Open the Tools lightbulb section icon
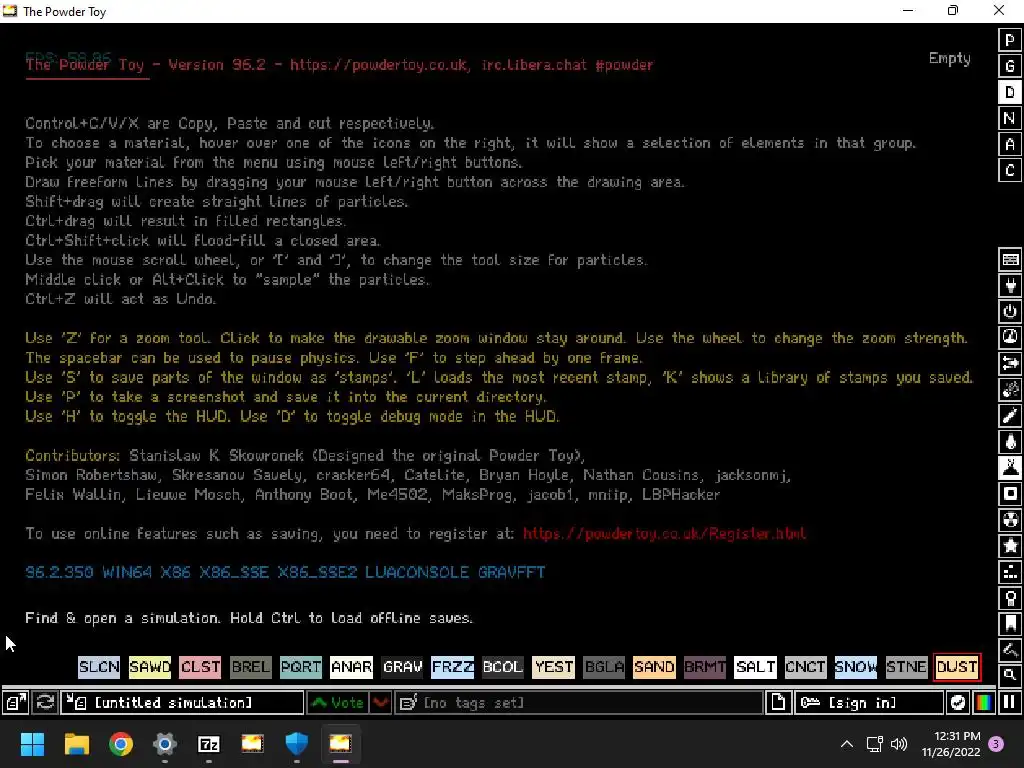The height and width of the screenshot is (768, 1024). coord(1010,599)
